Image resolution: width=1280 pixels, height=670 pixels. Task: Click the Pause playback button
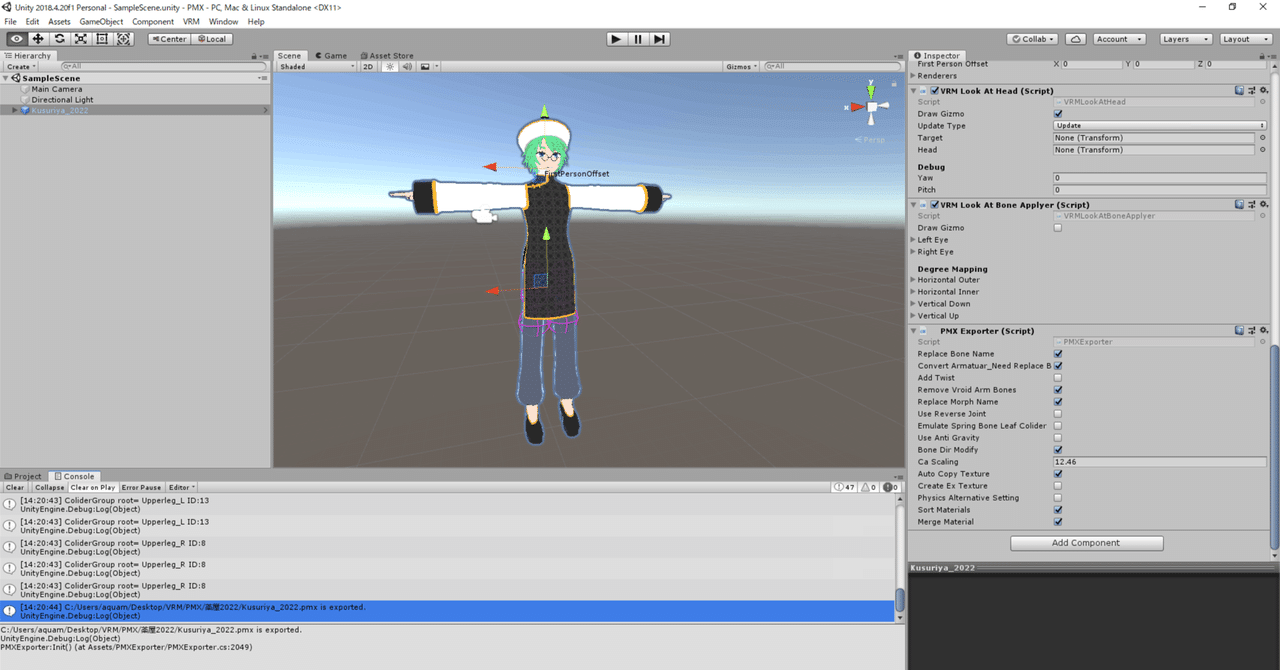coord(637,39)
